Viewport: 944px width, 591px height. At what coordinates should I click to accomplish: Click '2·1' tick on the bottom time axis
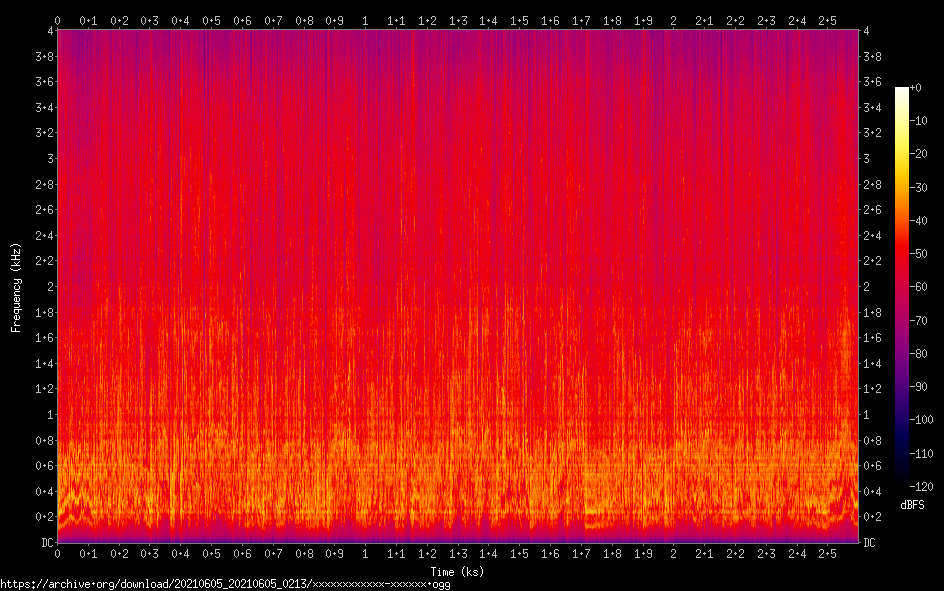coord(704,554)
